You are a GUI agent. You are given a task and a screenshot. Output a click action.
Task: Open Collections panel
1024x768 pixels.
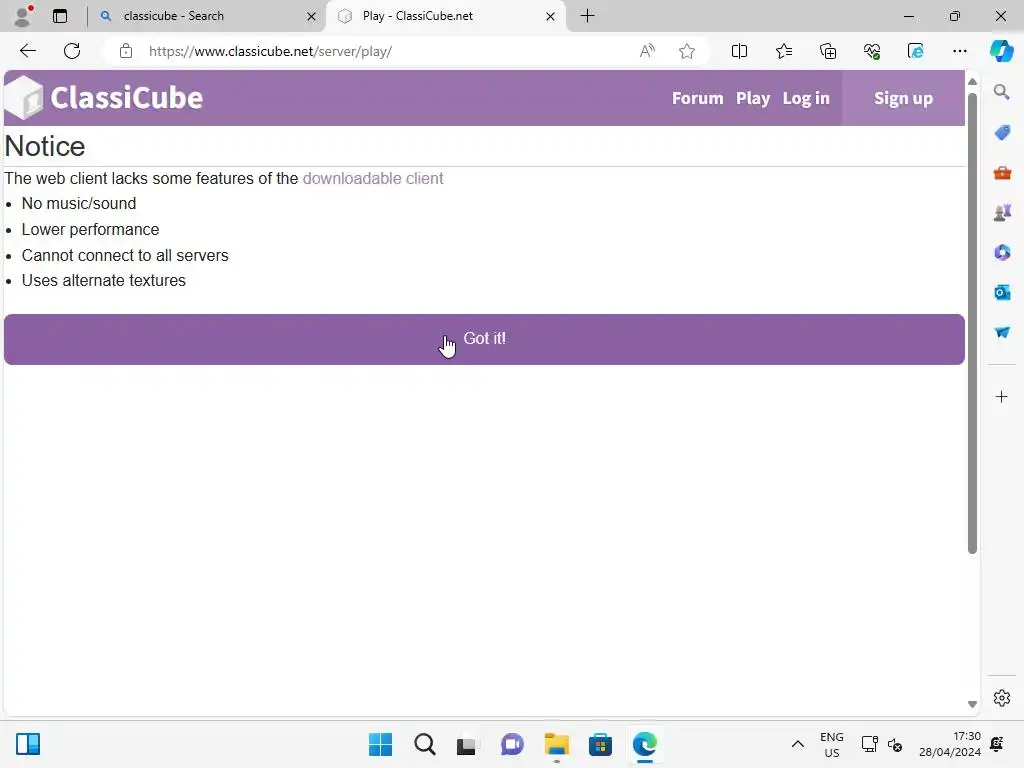(x=827, y=51)
